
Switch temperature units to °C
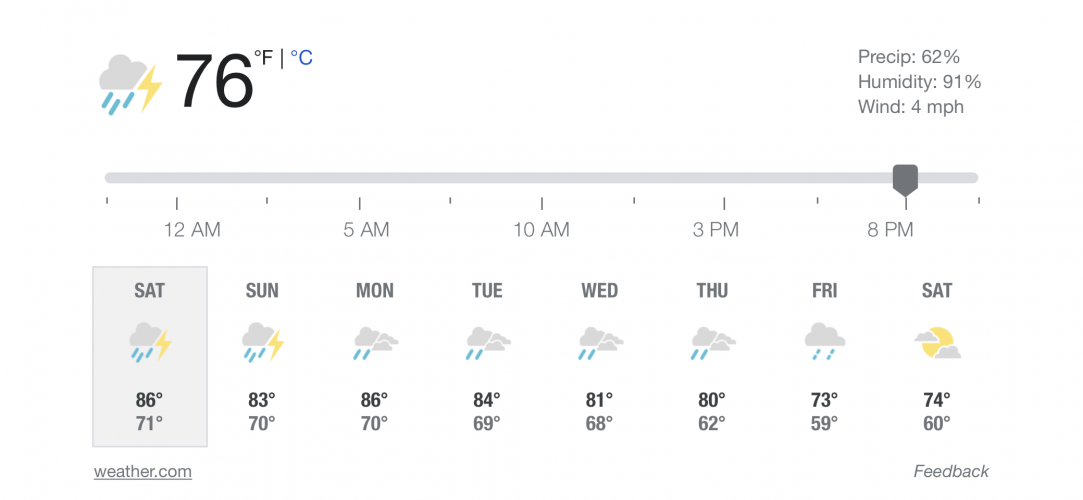point(301,57)
